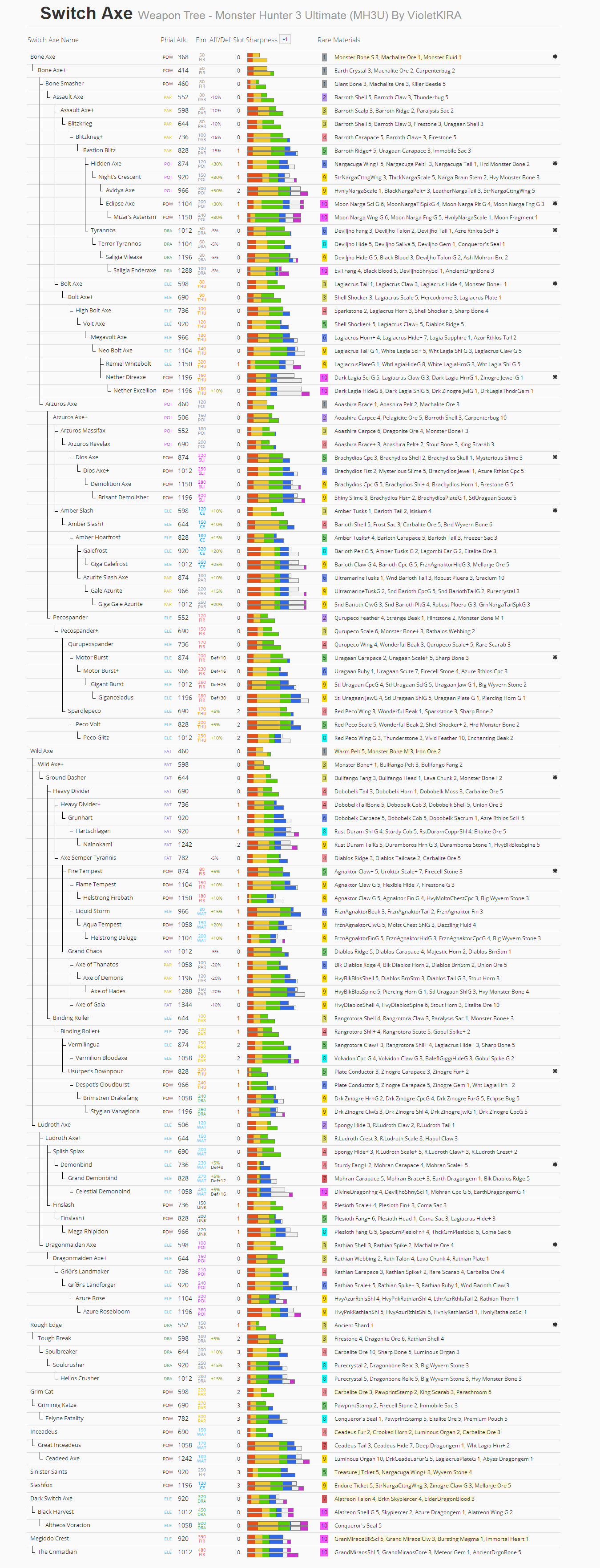Select the Night's Crescent tree entry
This screenshot has width=600, height=1568.
(119, 177)
